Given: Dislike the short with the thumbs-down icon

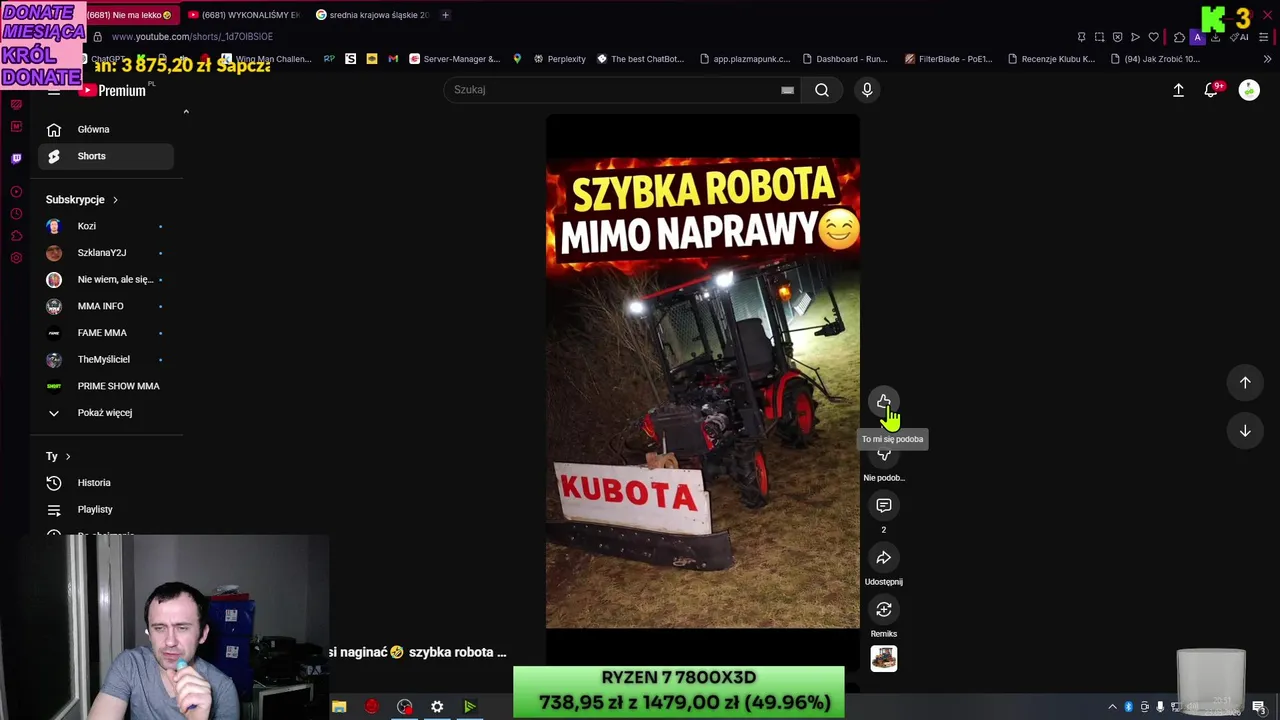Looking at the screenshot, I should 884,455.
